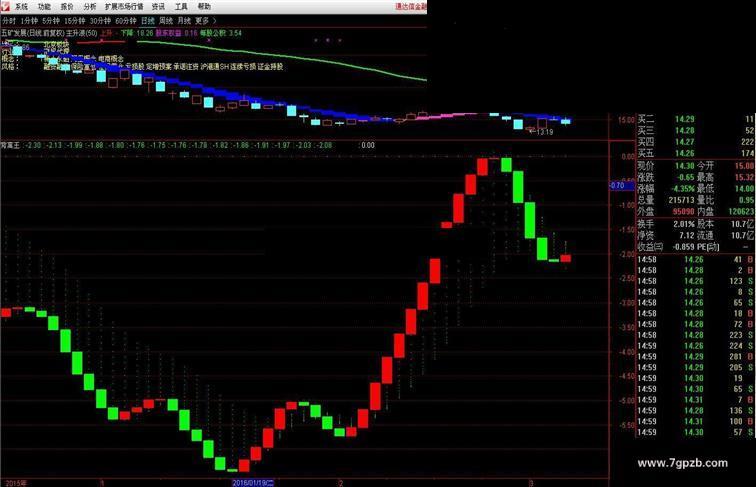This screenshot has height=487, width=756.
Task: Select the 15分钟 period tab
Action: tap(74, 21)
